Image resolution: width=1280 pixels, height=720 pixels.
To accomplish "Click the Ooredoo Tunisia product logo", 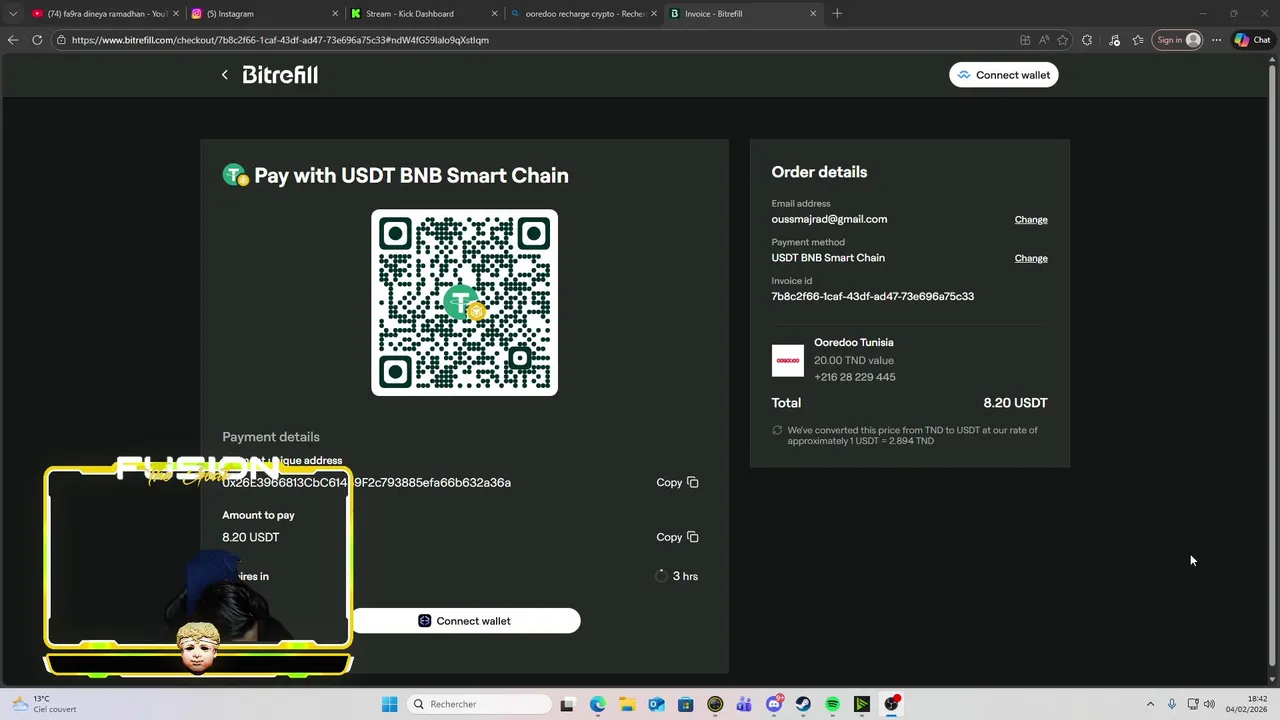I will [x=787, y=360].
